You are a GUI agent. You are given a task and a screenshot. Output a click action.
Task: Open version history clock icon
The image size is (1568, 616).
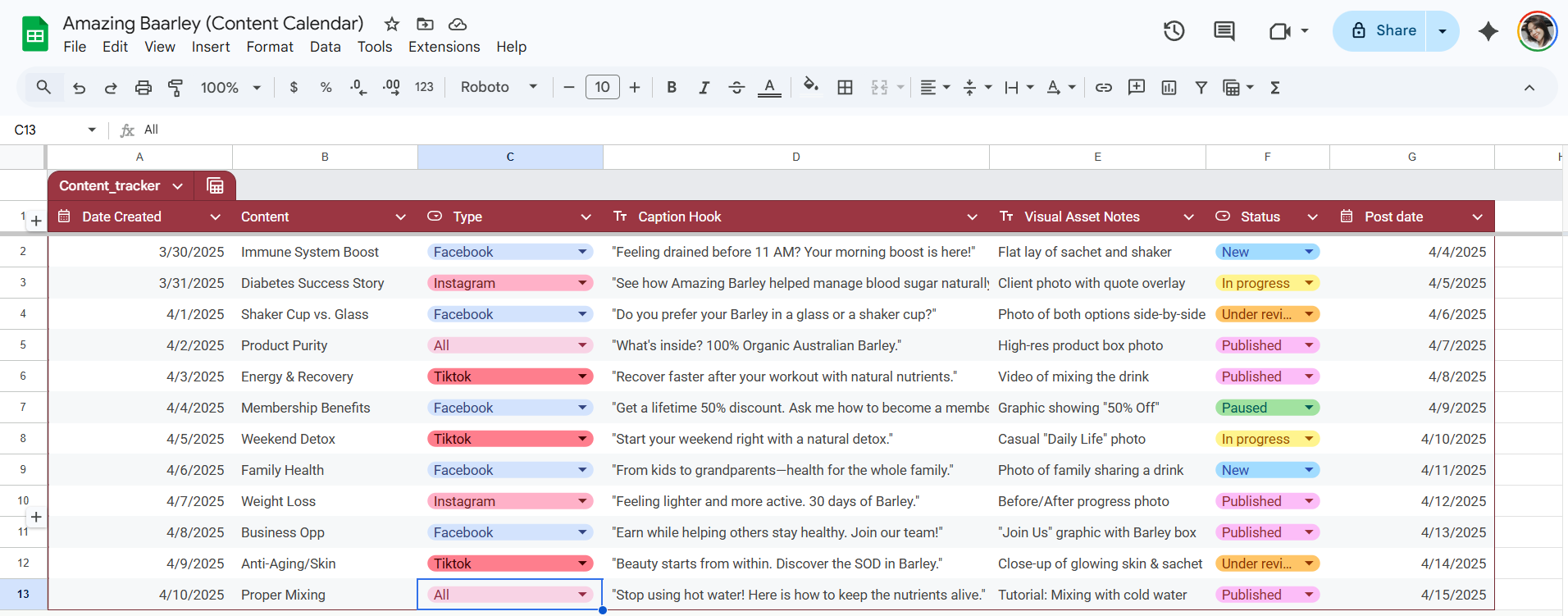pos(1174,31)
